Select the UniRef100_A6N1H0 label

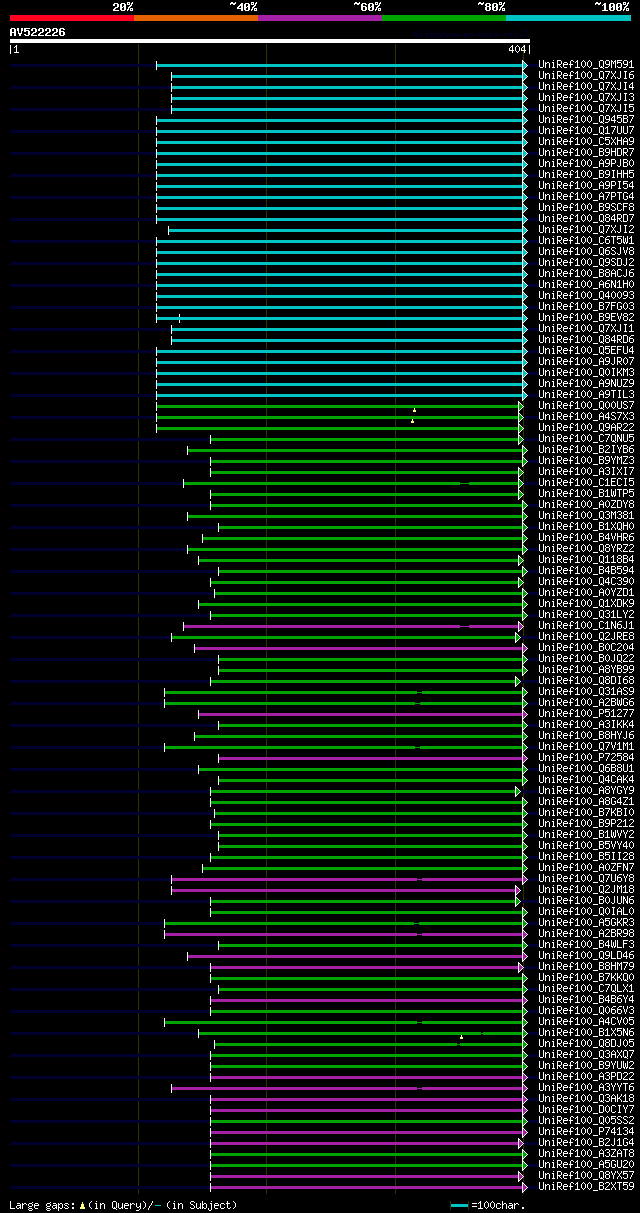586,285
